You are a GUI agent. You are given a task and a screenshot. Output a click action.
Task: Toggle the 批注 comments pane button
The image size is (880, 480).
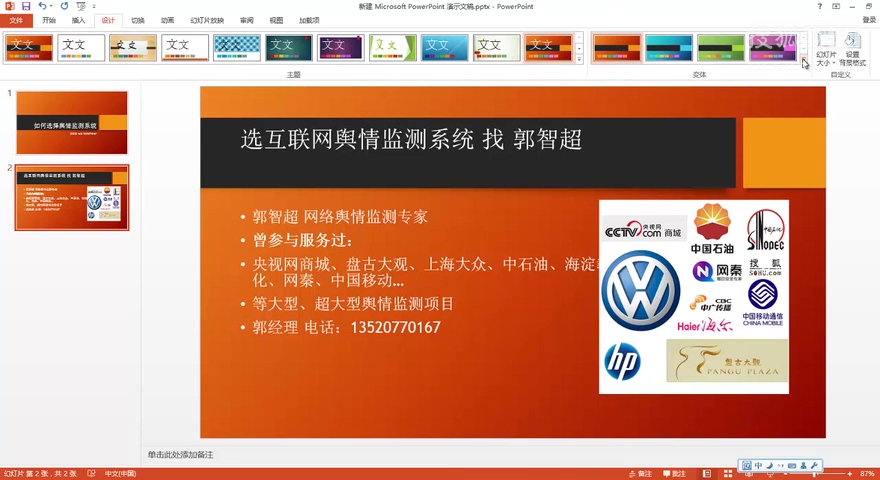pos(675,473)
